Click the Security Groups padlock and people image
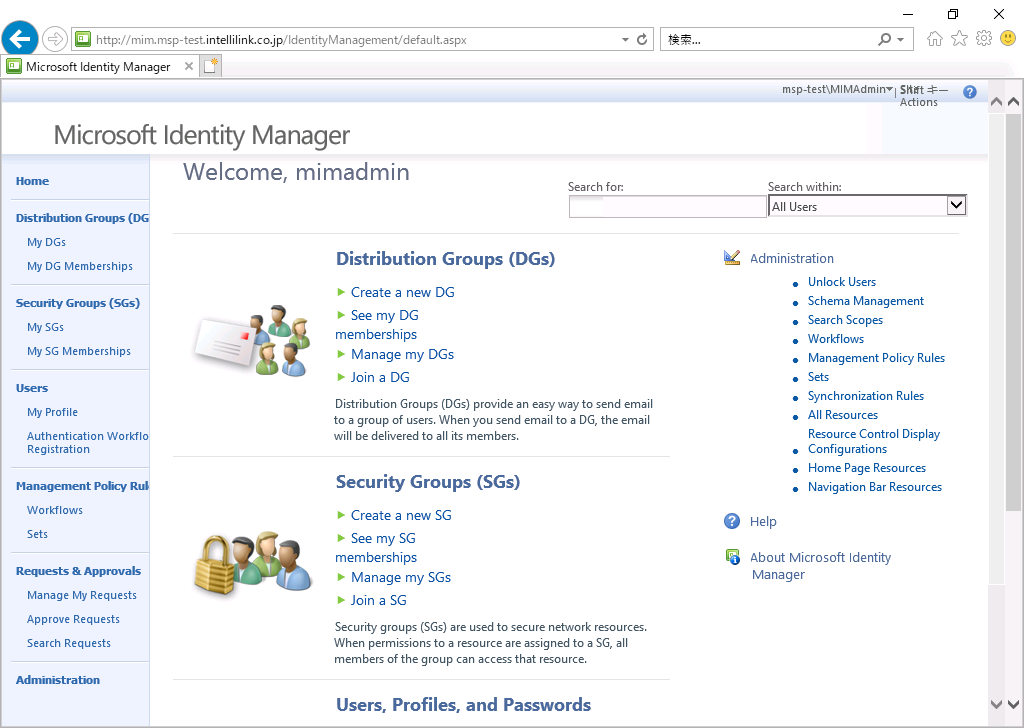Screen dimensions: 1024x728 click(x=253, y=563)
